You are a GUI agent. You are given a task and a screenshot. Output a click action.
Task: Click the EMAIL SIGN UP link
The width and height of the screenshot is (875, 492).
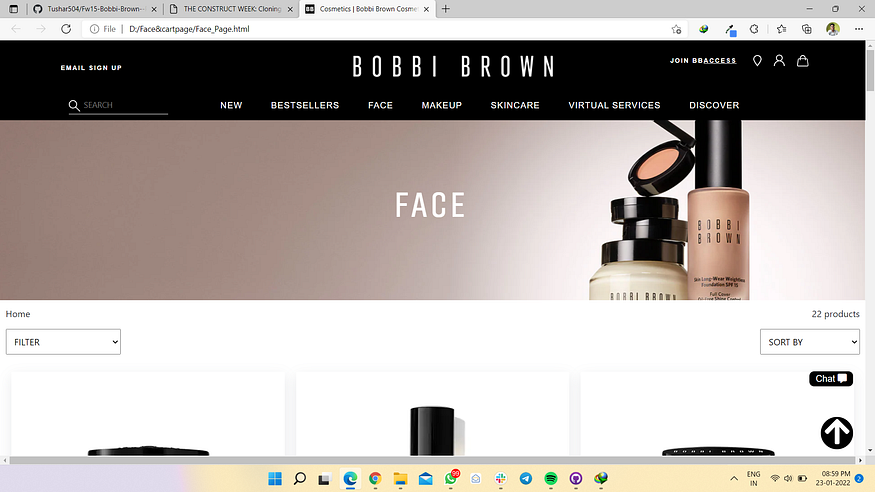pyautogui.click(x=91, y=67)
